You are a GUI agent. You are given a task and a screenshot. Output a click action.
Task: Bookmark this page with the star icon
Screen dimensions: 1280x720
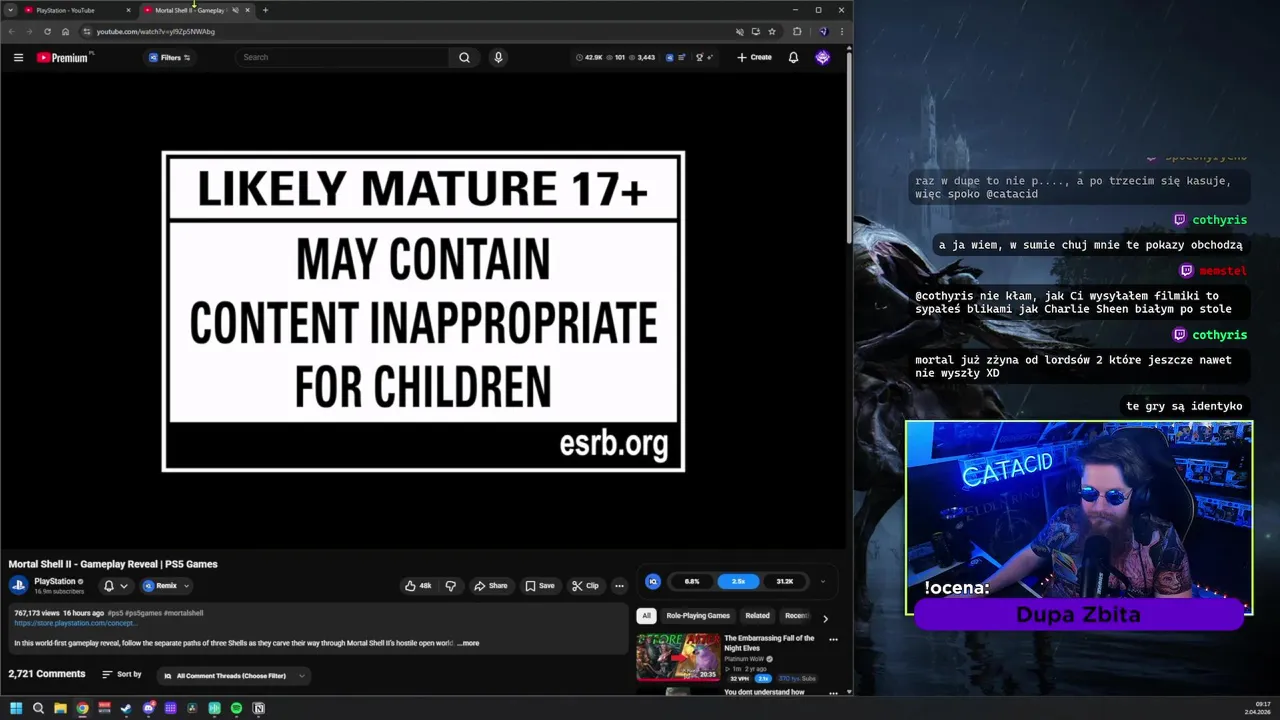click(772, 31)
